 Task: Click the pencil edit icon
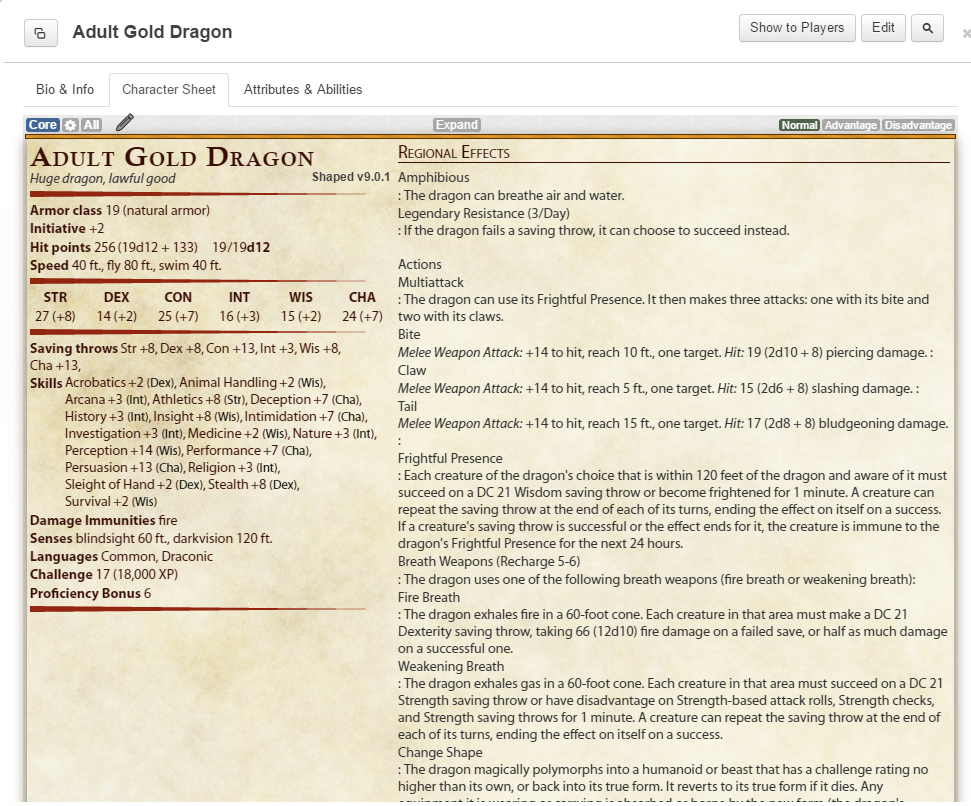124,123
